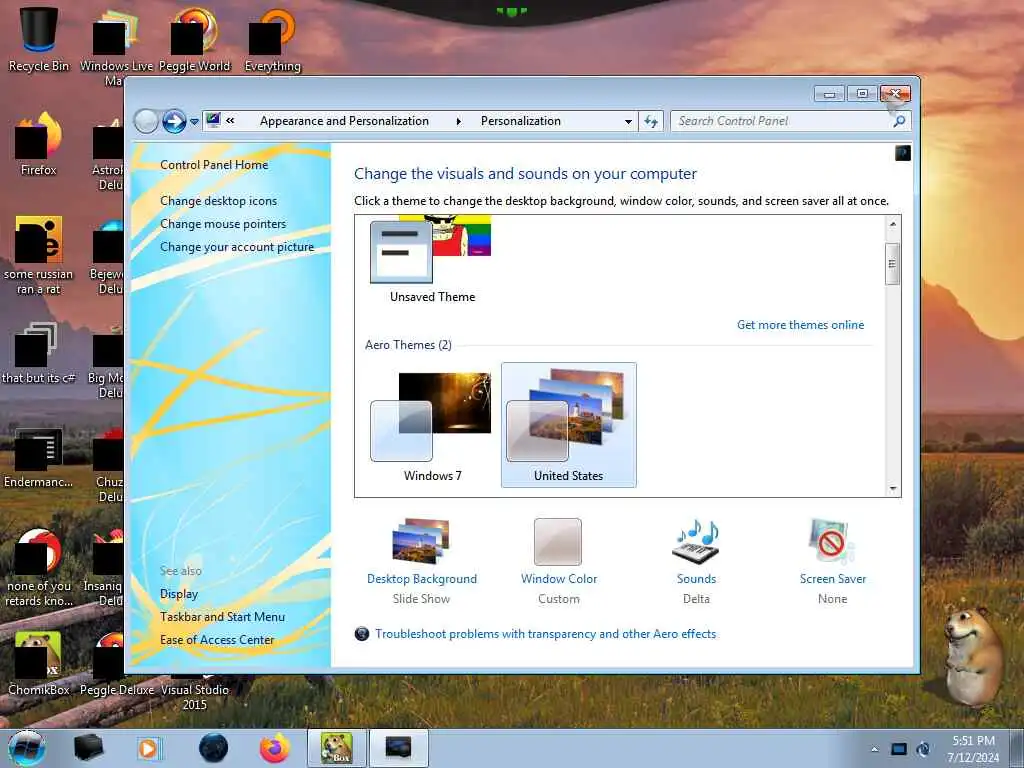The image size is (1024, 768).
Task: Click the Windows Start orb
Action: (26, 748)
